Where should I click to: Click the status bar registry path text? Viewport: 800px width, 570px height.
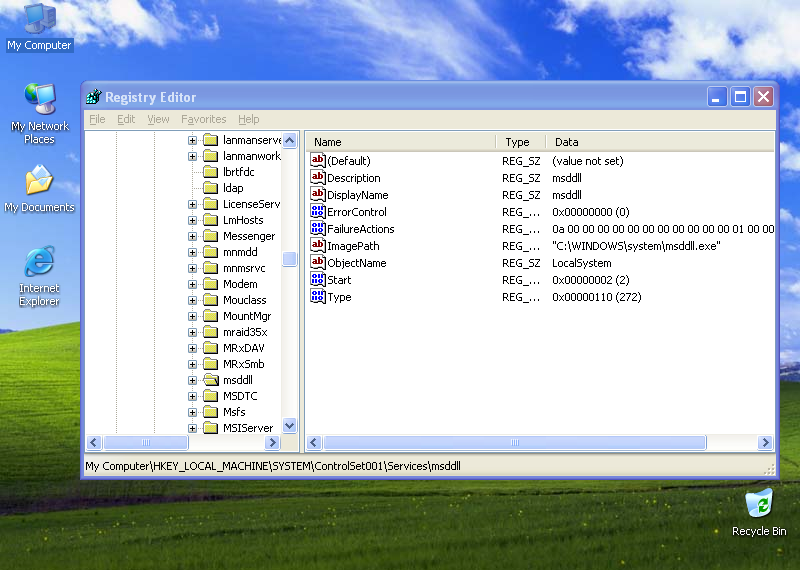[272, 466]
